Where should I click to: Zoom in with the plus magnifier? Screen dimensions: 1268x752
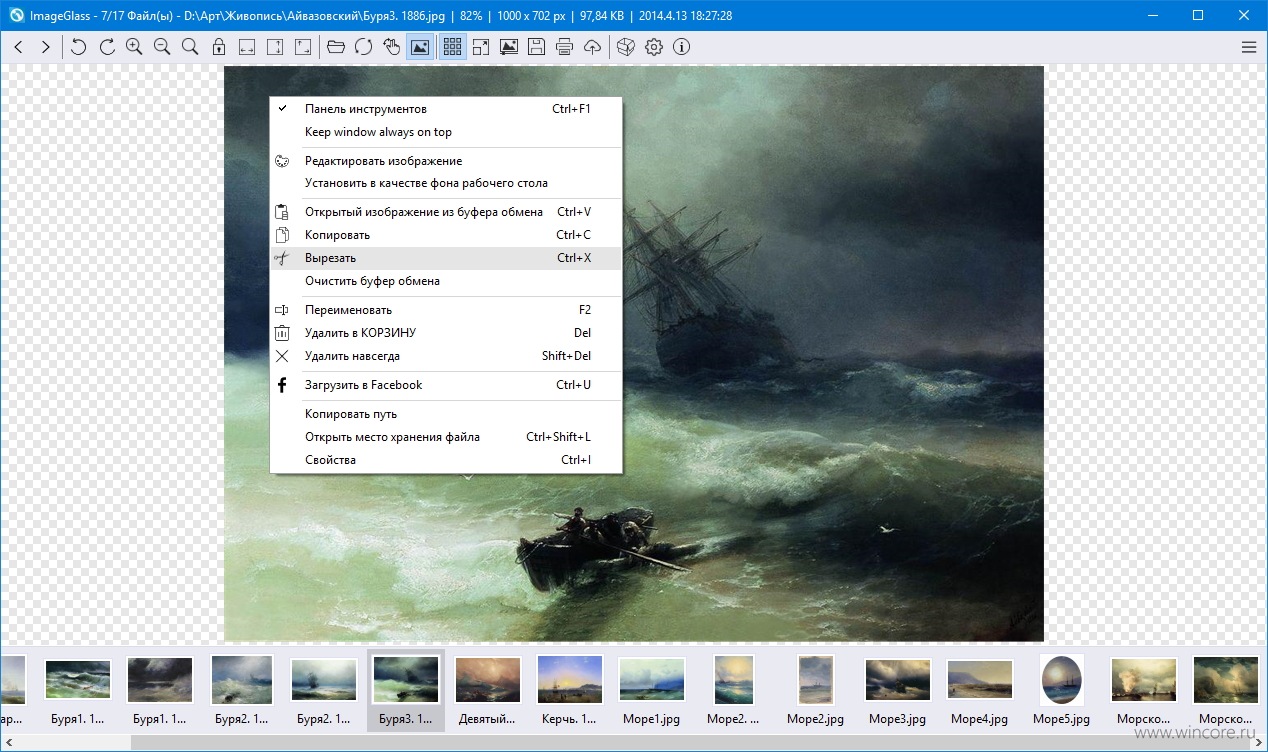coord(134,47)
